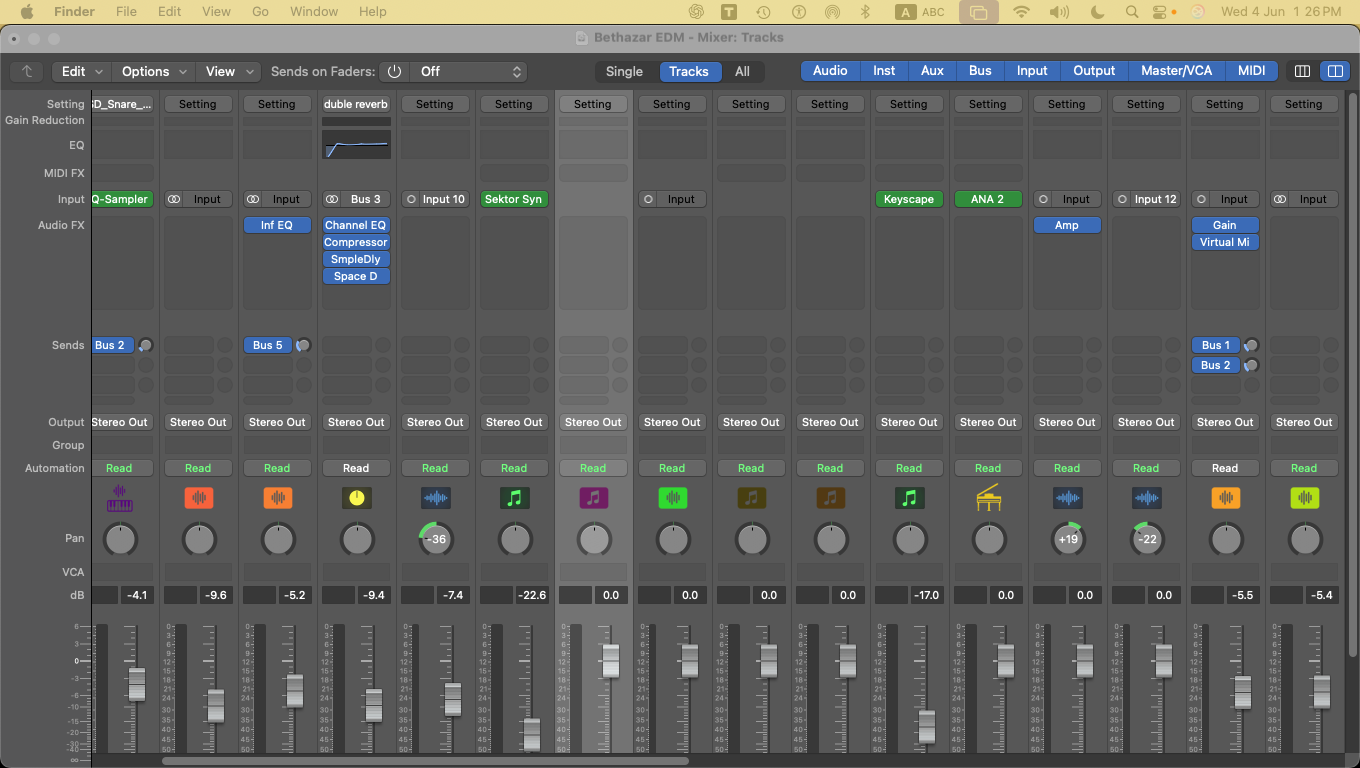Toggle the Inst channel filter
Image resolution: width=1360 pixels, height=768 pixels.
click(884, 71)
